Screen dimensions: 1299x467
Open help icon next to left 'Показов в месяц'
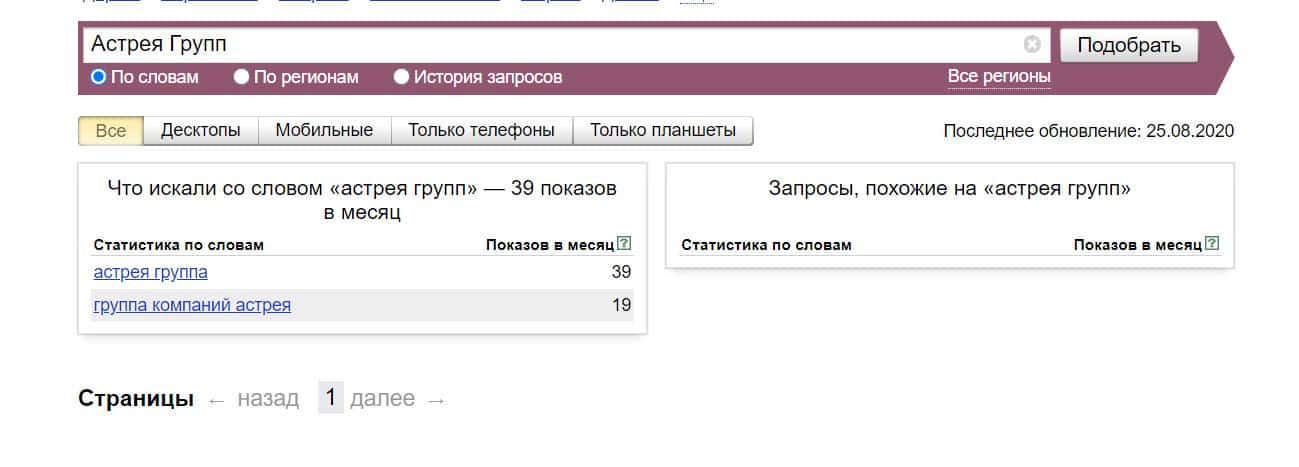tap(625, 243)
